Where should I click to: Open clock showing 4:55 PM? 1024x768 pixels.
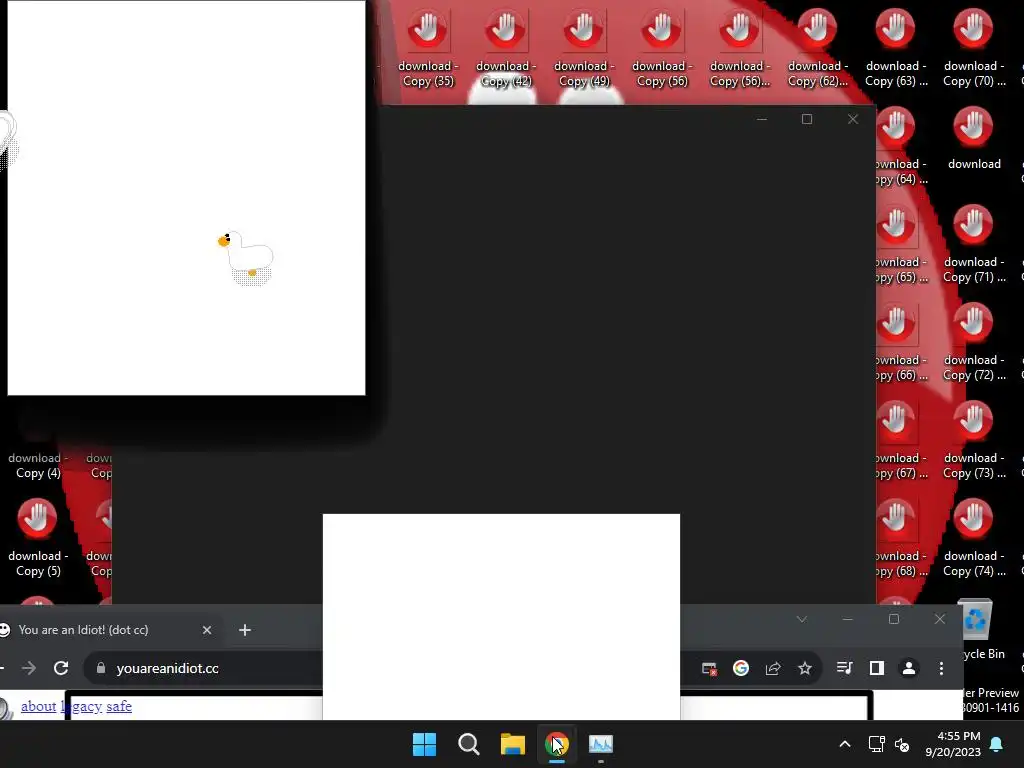pyautogui.click(x=953, y=744)
